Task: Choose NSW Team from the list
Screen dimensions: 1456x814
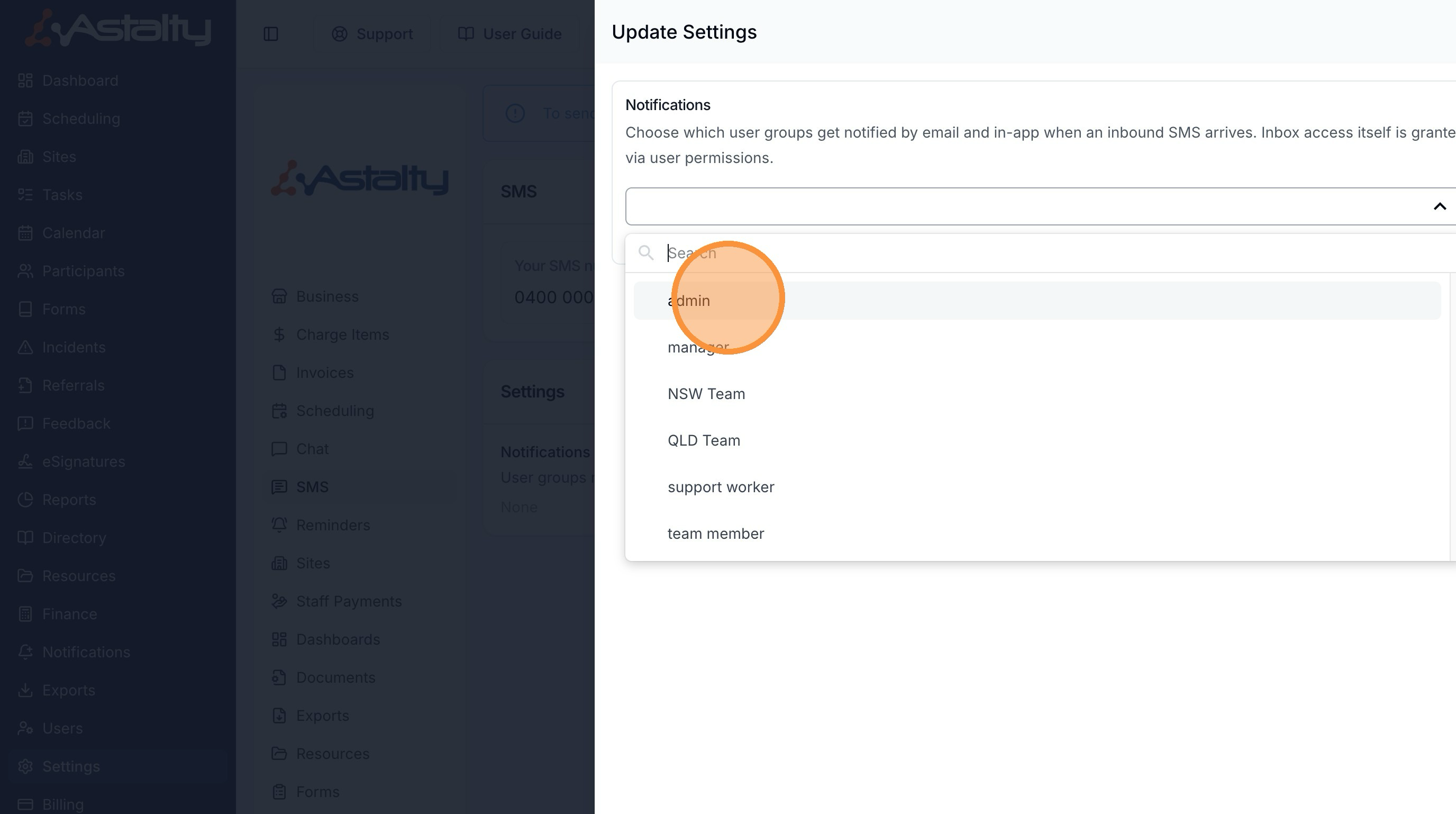Action: click(x=1036, y=394)
